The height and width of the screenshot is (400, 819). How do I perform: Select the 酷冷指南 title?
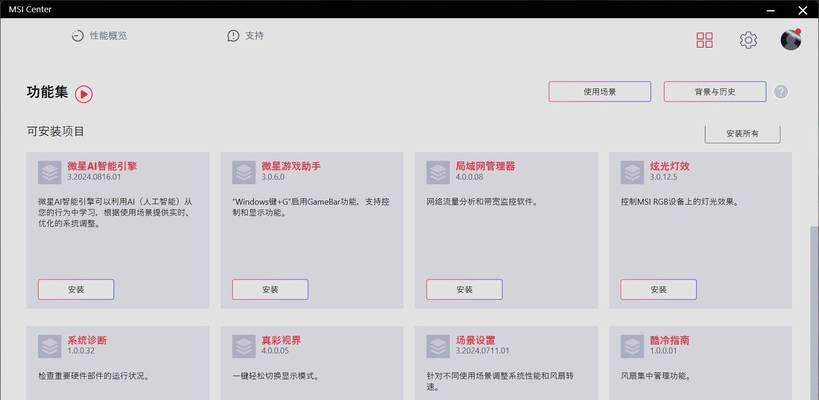(670, 340)
